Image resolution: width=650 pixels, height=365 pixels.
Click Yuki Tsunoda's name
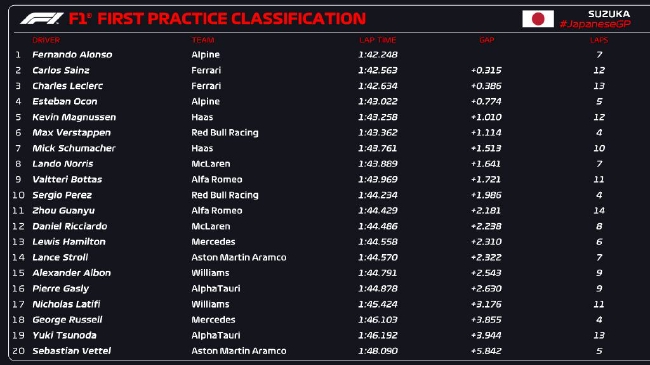click(64, 335)
